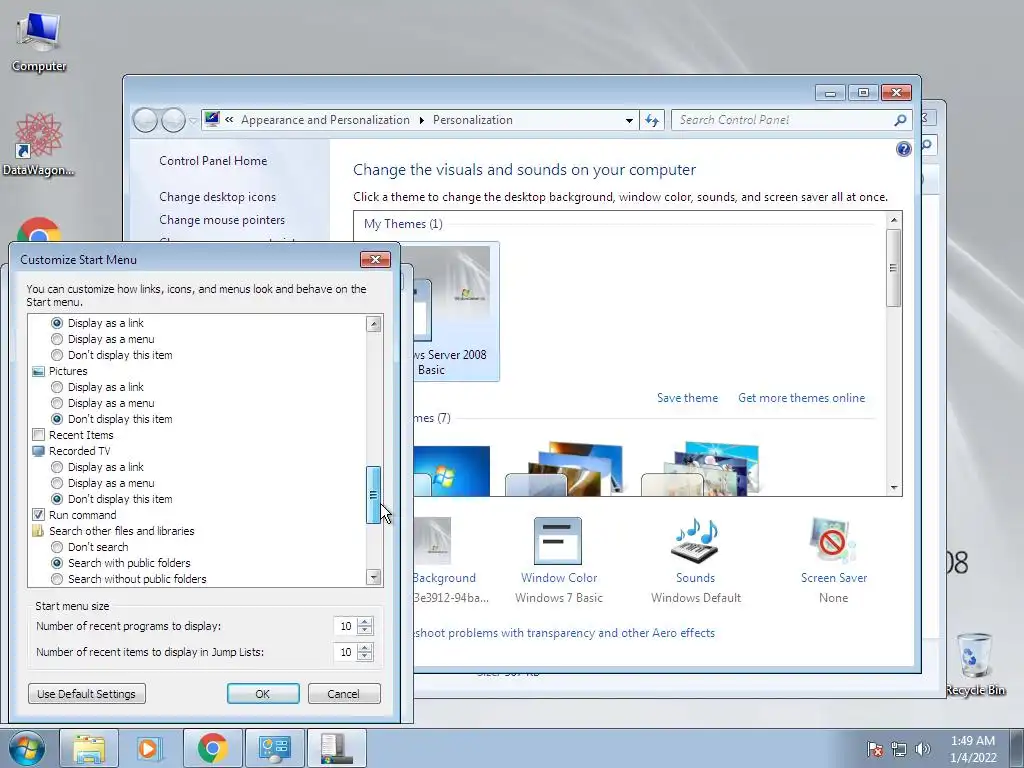This screenshot has height=768, width=1024.
Task: Click the Start menu options scroll up arrow
Action: click(x=374, y=323)
